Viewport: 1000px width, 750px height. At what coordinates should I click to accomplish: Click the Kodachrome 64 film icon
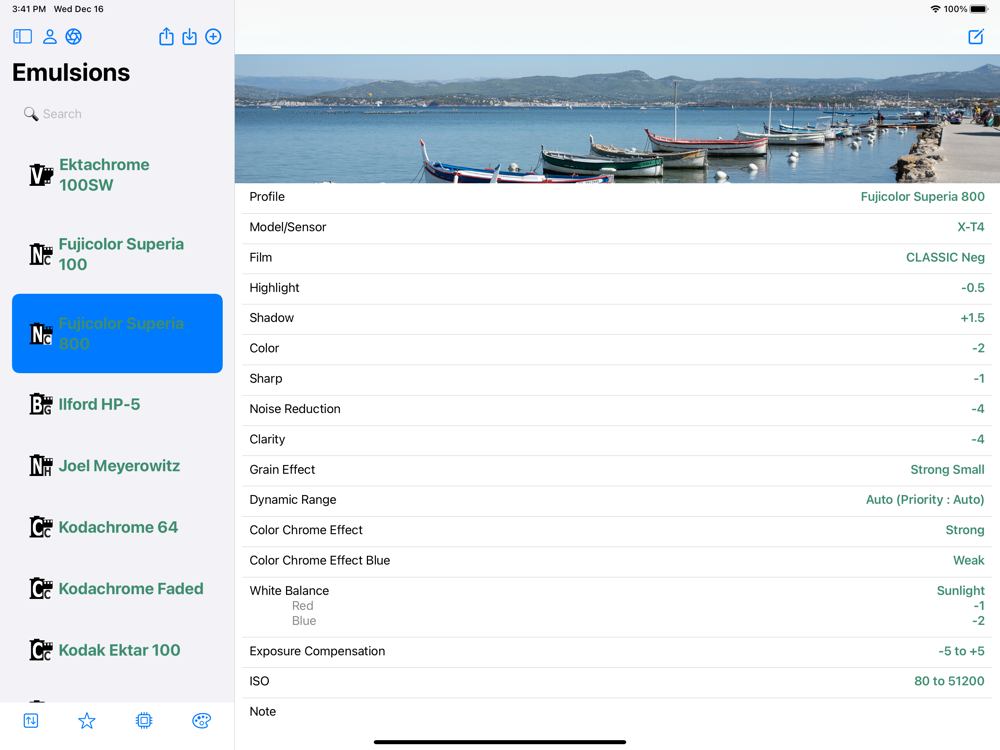coord(41,527)
